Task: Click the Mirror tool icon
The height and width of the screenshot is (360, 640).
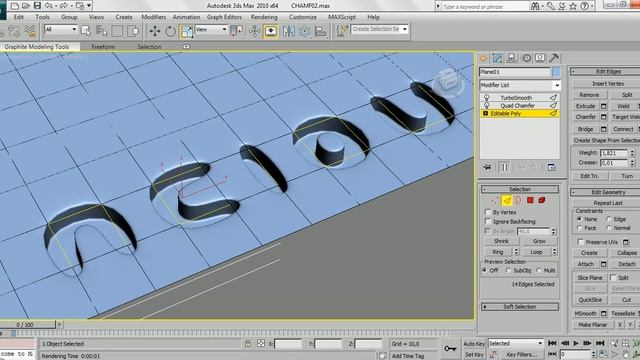Action: (289, 31)
